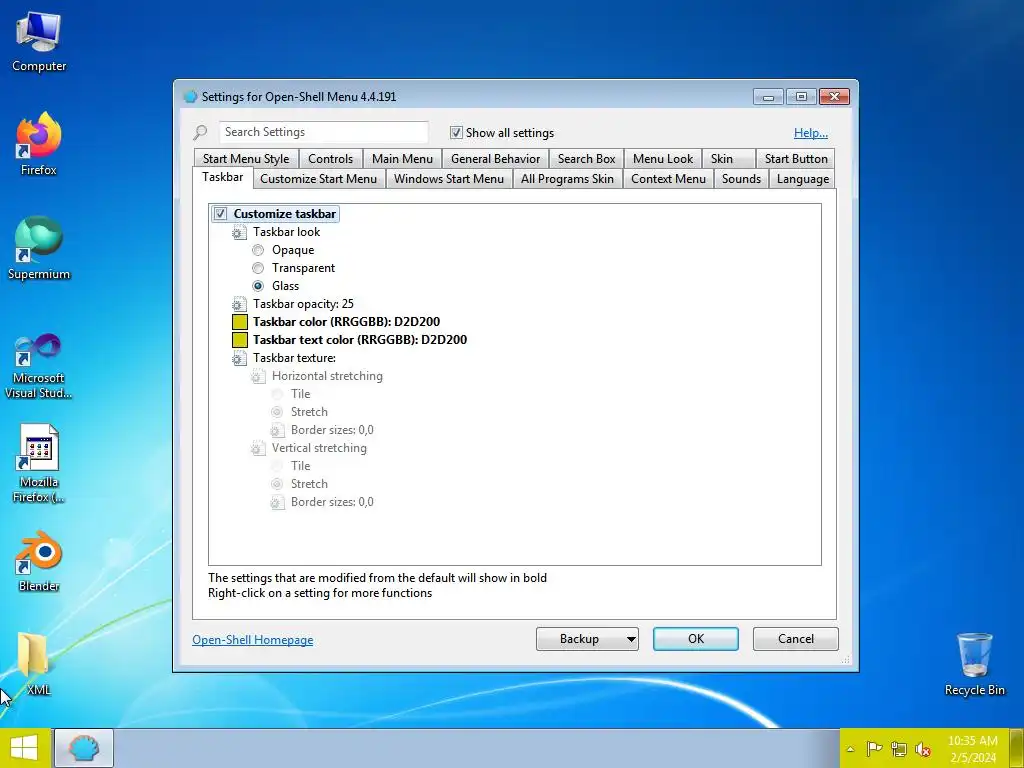Select the Taskbar texture setting row
1024x768 pixels.
pyautogui.click(x=295, y=358)
